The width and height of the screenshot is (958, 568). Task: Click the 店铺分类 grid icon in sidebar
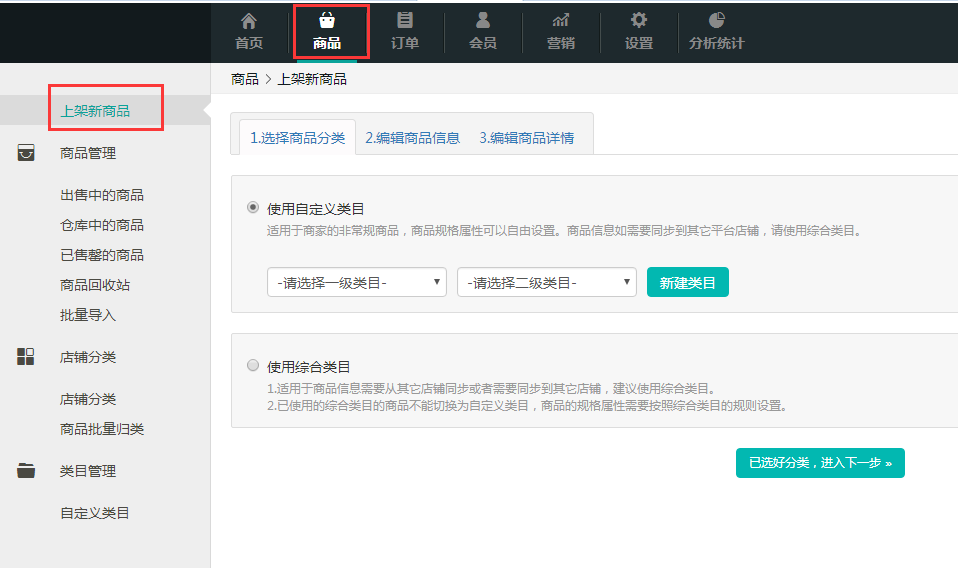point(26,357)
